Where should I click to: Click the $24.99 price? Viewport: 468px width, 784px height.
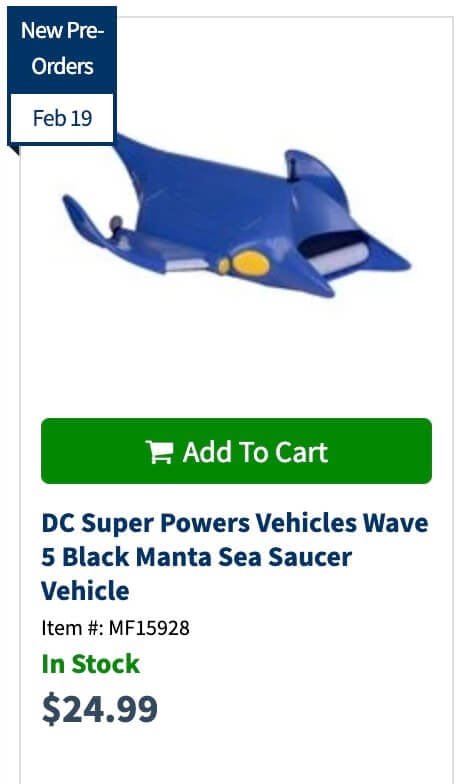(100, 708)
